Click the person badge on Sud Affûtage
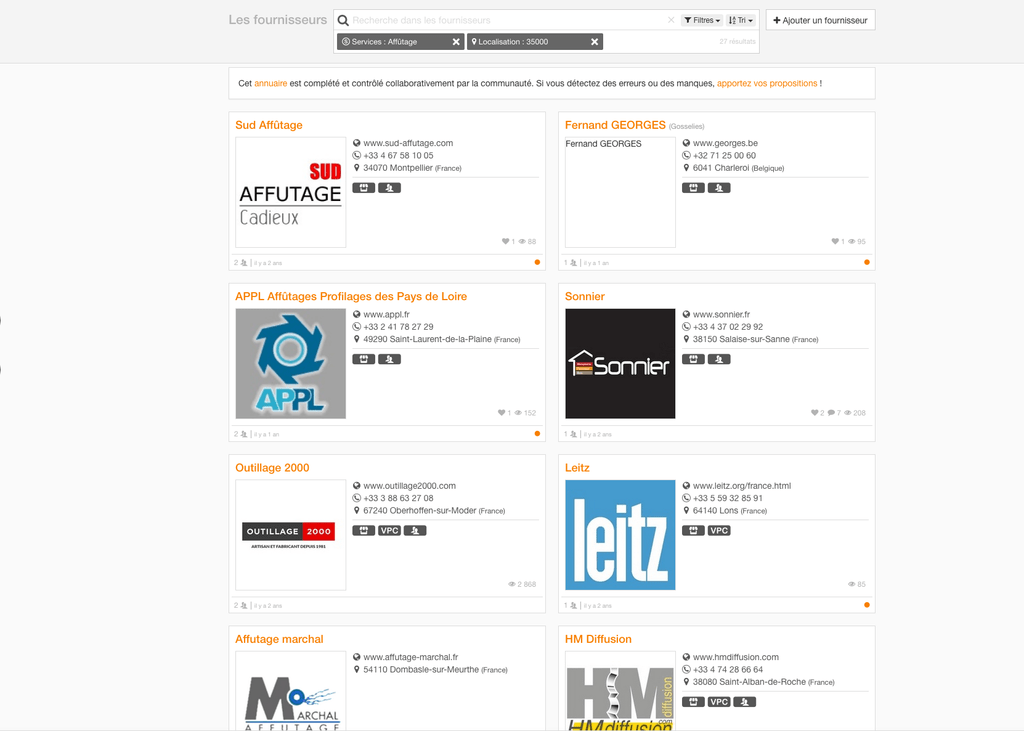 (x=389, y=188)
